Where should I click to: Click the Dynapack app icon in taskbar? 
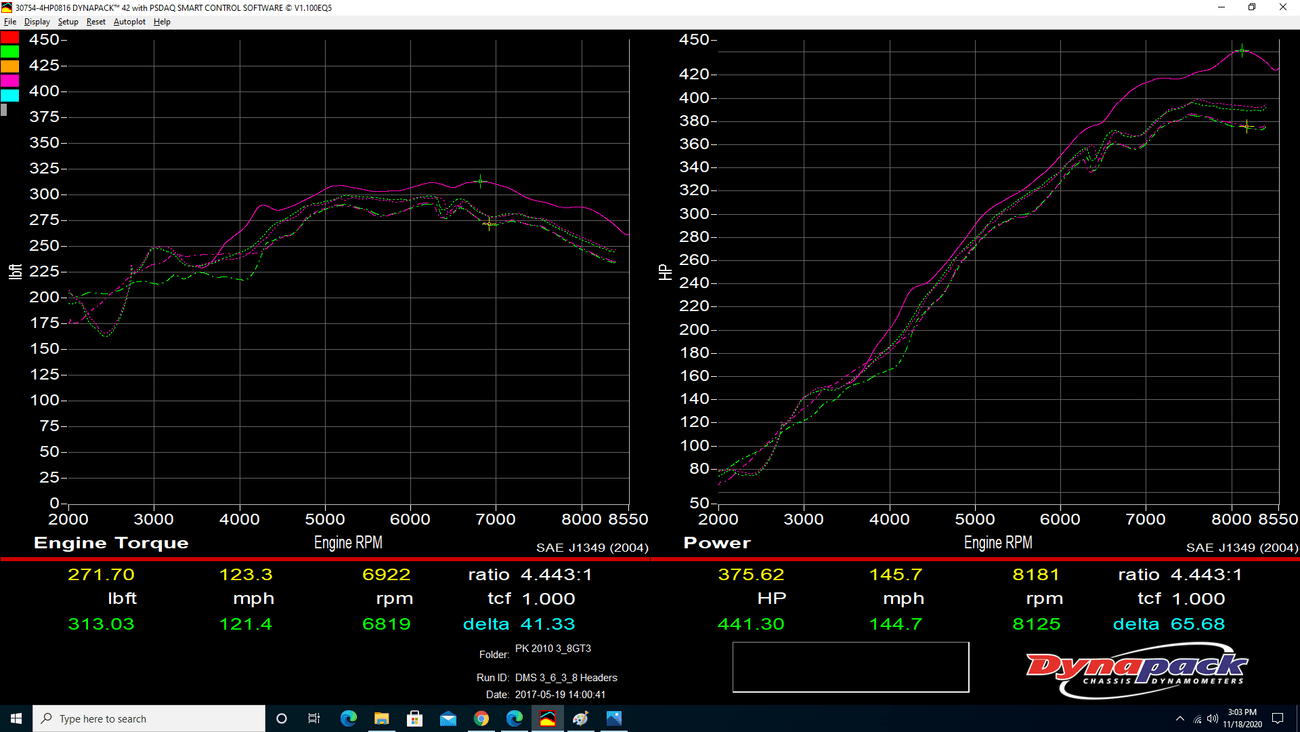(548, 718)
